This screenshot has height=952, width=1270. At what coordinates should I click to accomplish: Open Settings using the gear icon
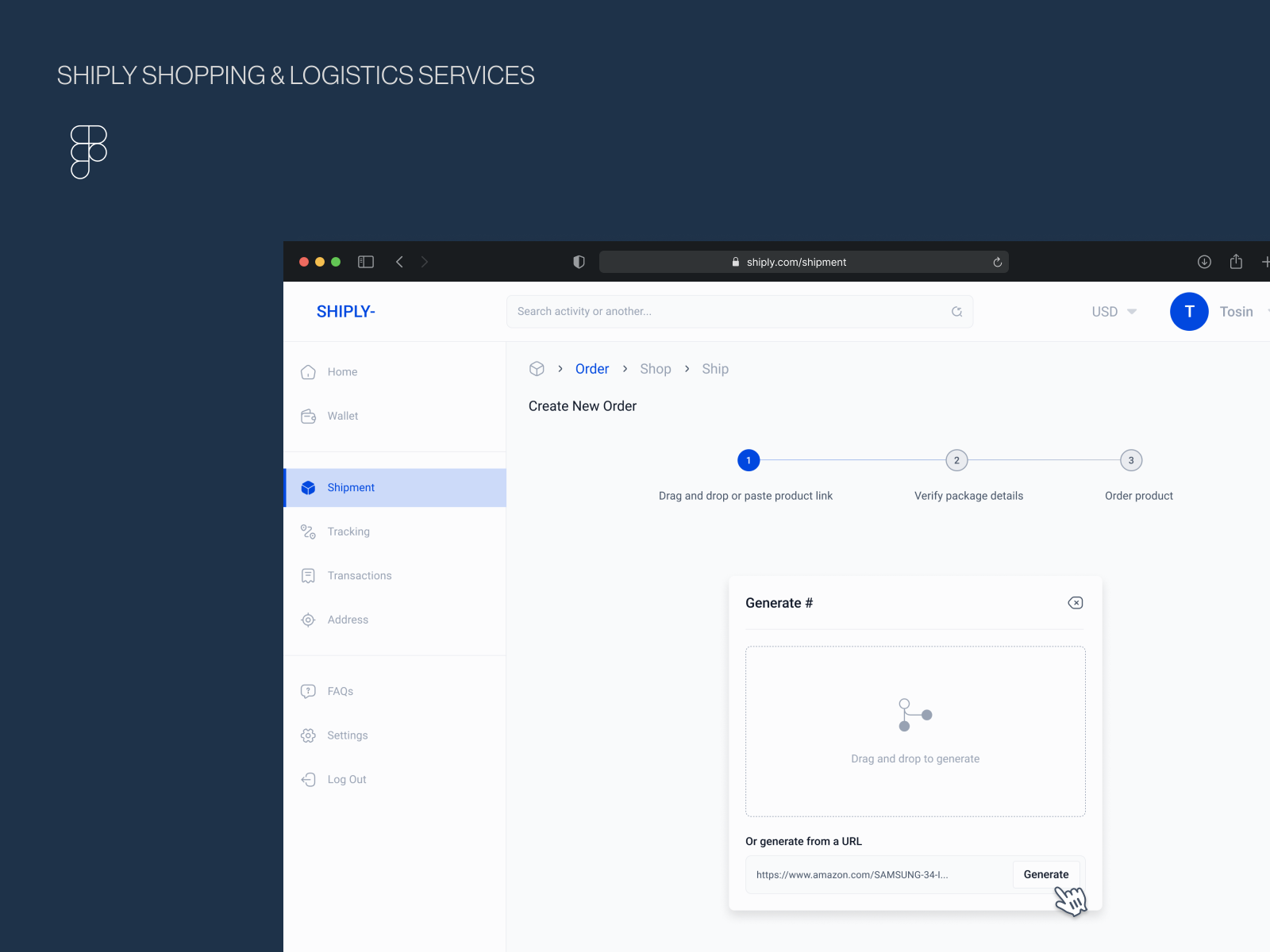pyautogui.click(x=308, y=735)
